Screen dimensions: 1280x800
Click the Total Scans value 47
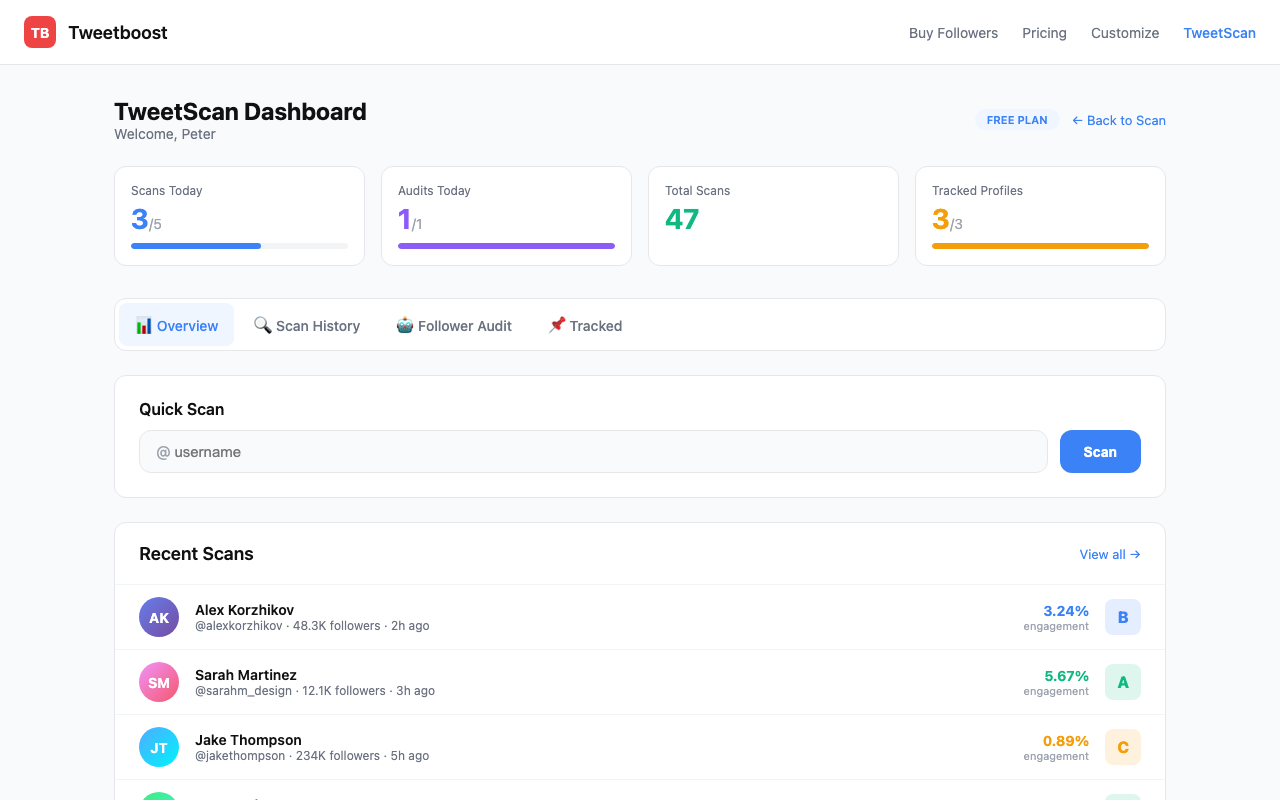pyautogui.click(x=682, y=219)
